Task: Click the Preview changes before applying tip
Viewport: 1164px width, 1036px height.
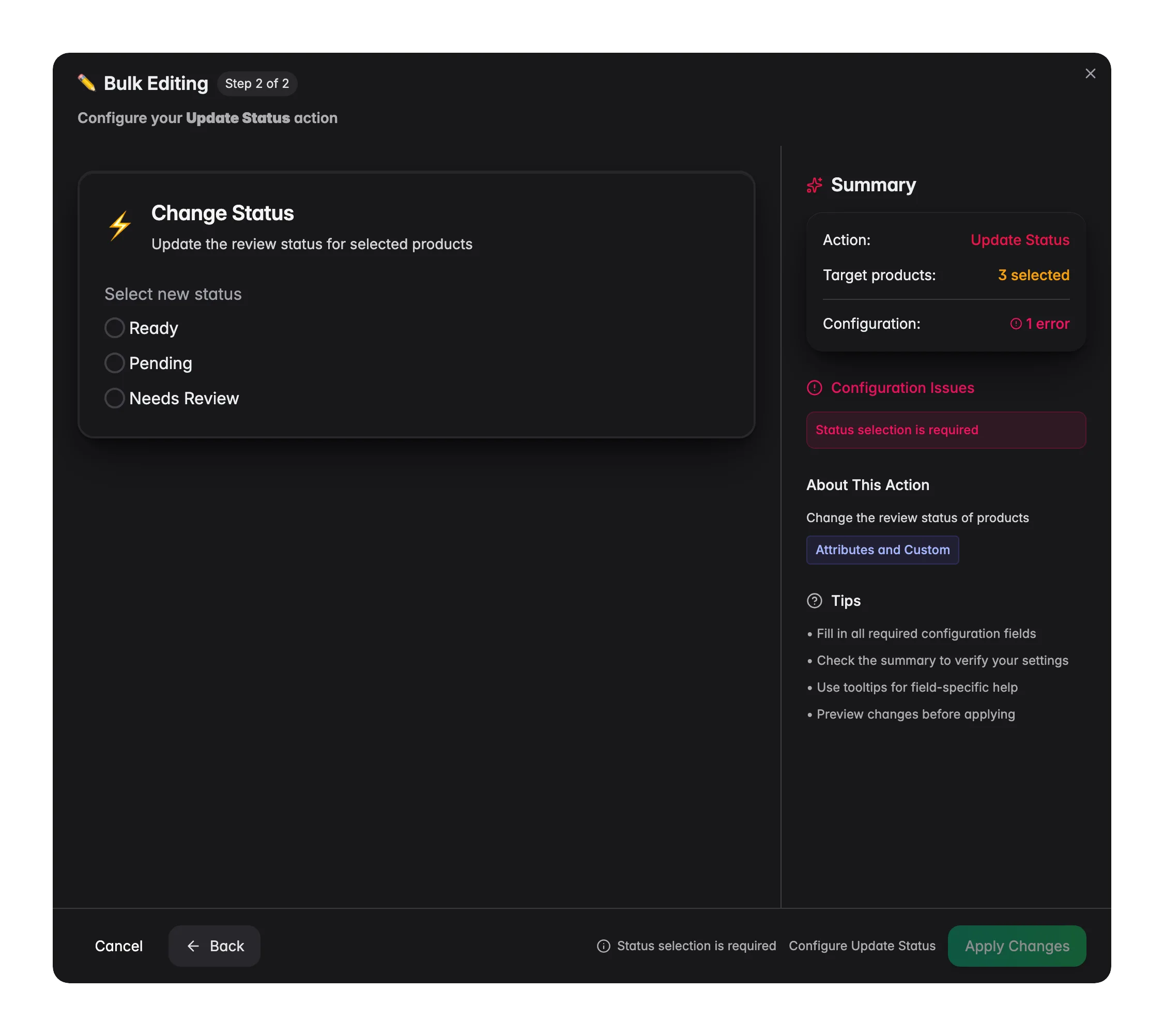Action: coord(916,714)
